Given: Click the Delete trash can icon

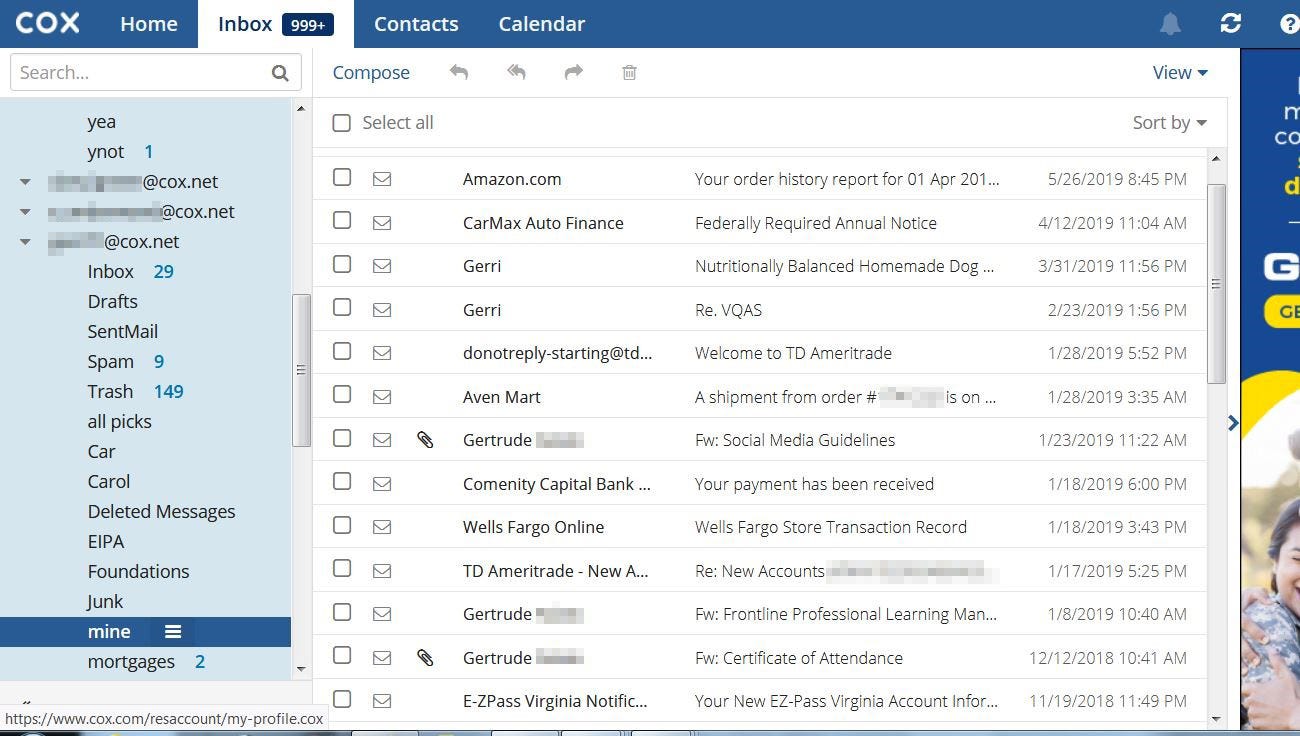Looking at the screenshot, I should tap(629, 72).
